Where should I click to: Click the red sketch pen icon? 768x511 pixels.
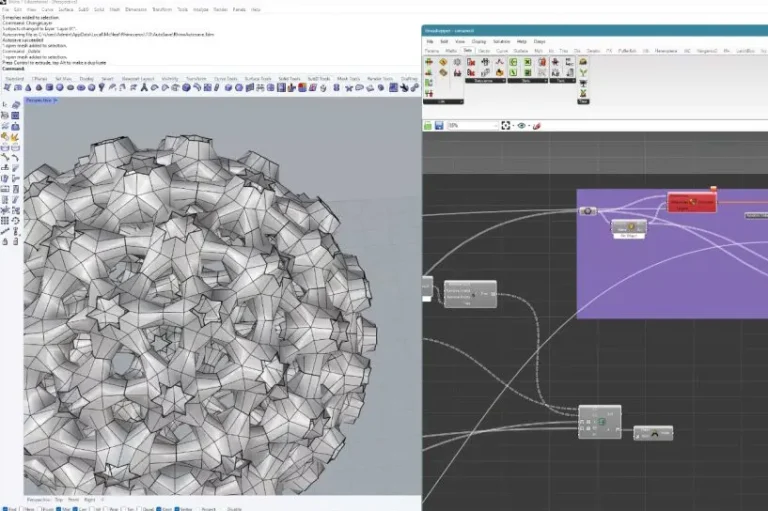tap(538, 126)
